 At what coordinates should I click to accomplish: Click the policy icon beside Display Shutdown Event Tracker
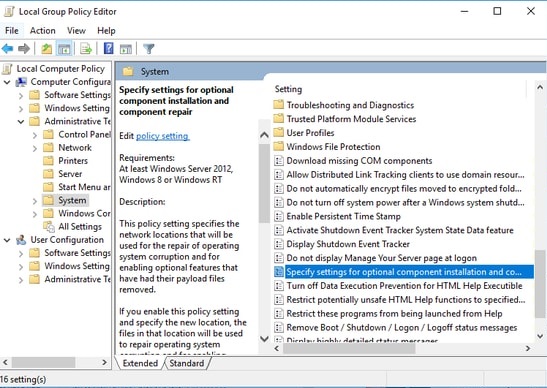(x=278, y=244)
